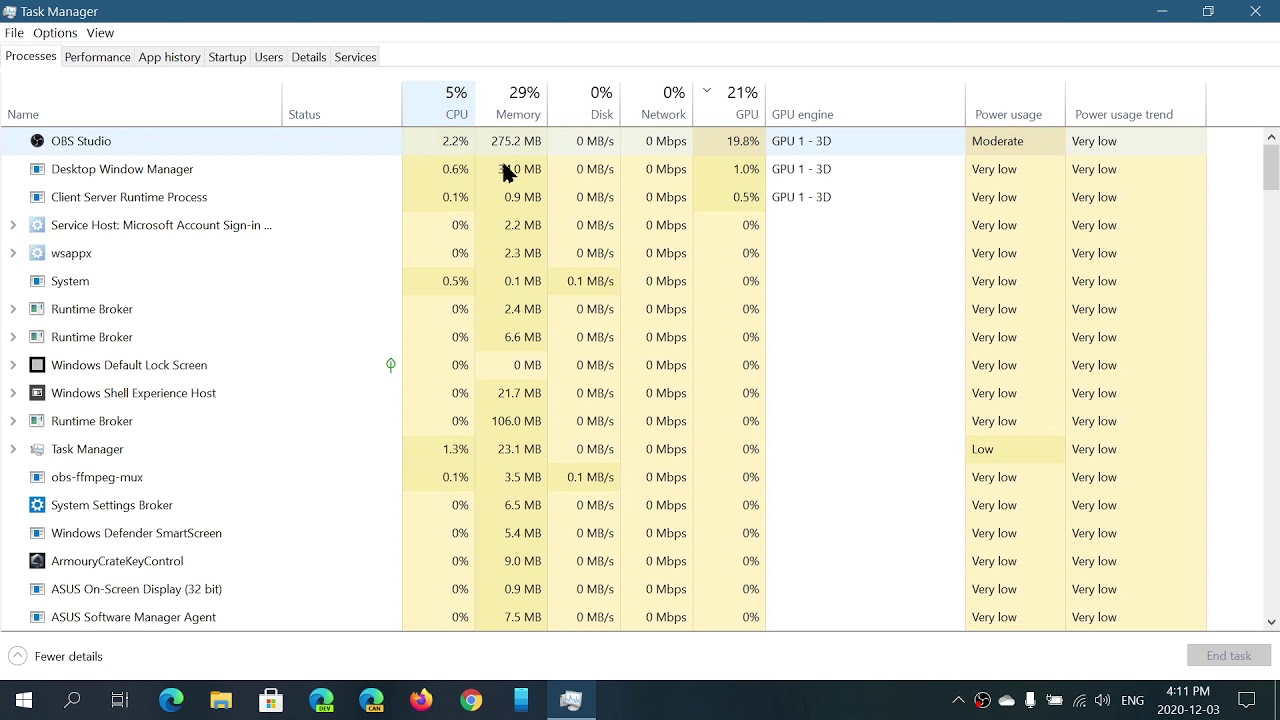Launch Firefox from the taskbar
1280x720 pixels.
coord(421,700)
